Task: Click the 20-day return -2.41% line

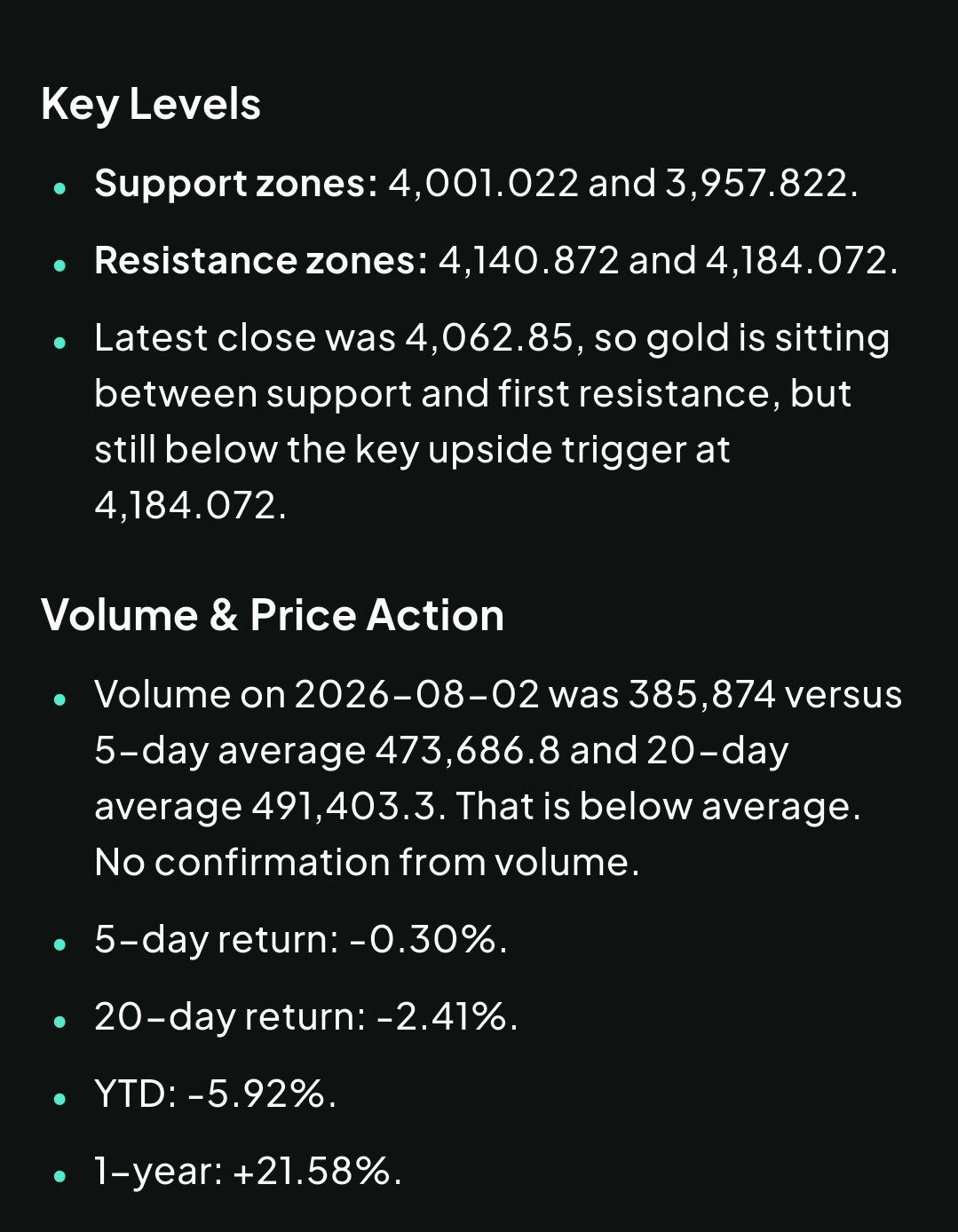Action: [305, 1017]
